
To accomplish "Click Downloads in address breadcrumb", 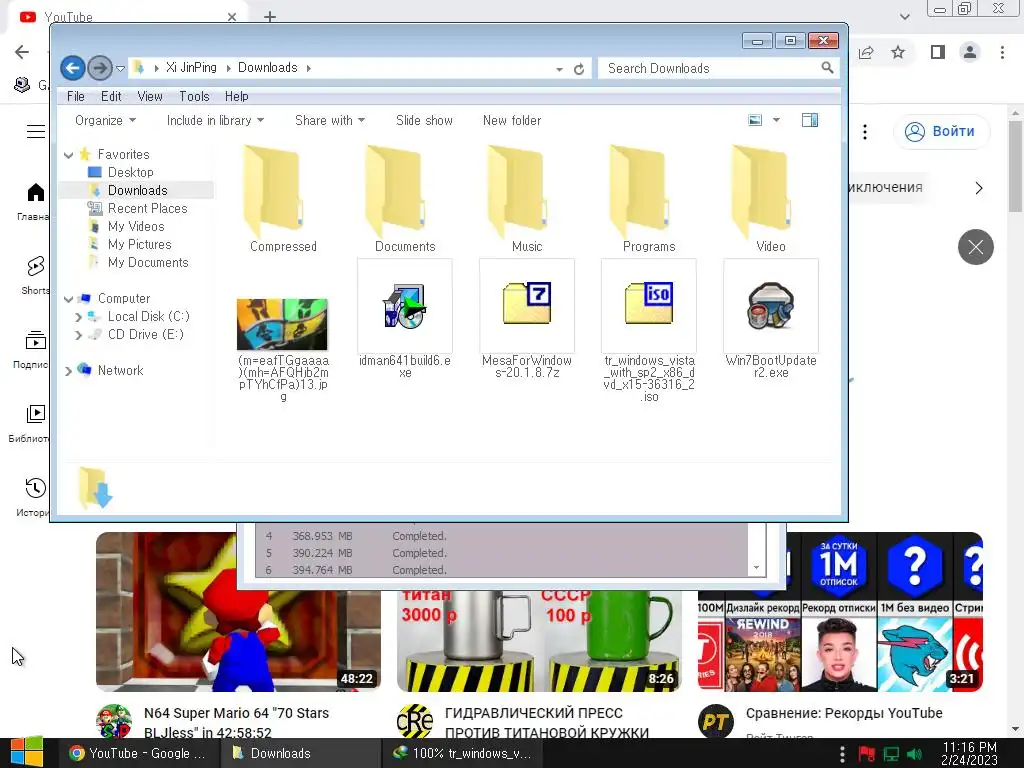I will [267, 67].
